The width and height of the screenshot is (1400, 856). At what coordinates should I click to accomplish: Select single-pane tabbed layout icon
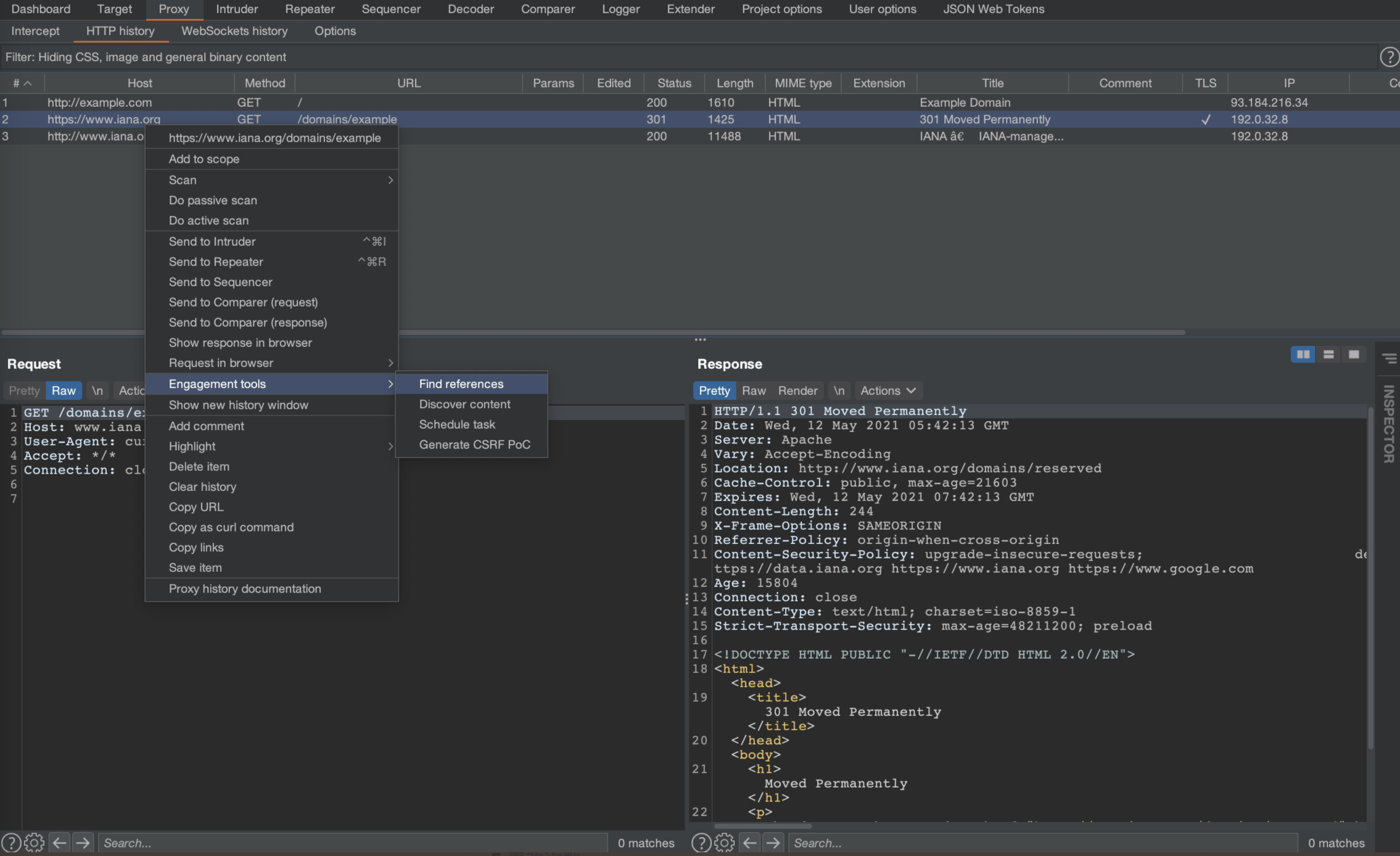[x=1354, y=355]
